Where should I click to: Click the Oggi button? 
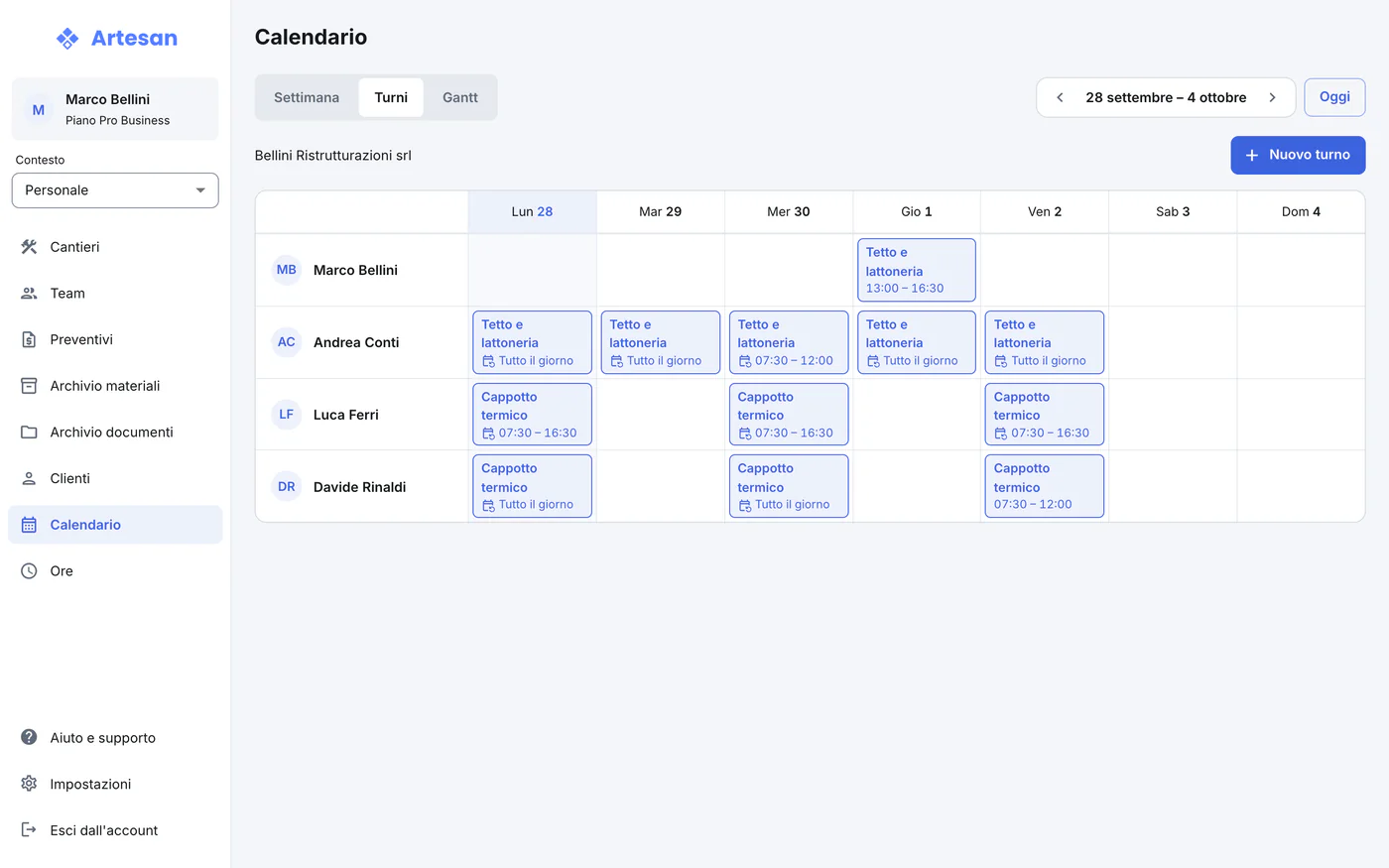tap(1334, 97)
